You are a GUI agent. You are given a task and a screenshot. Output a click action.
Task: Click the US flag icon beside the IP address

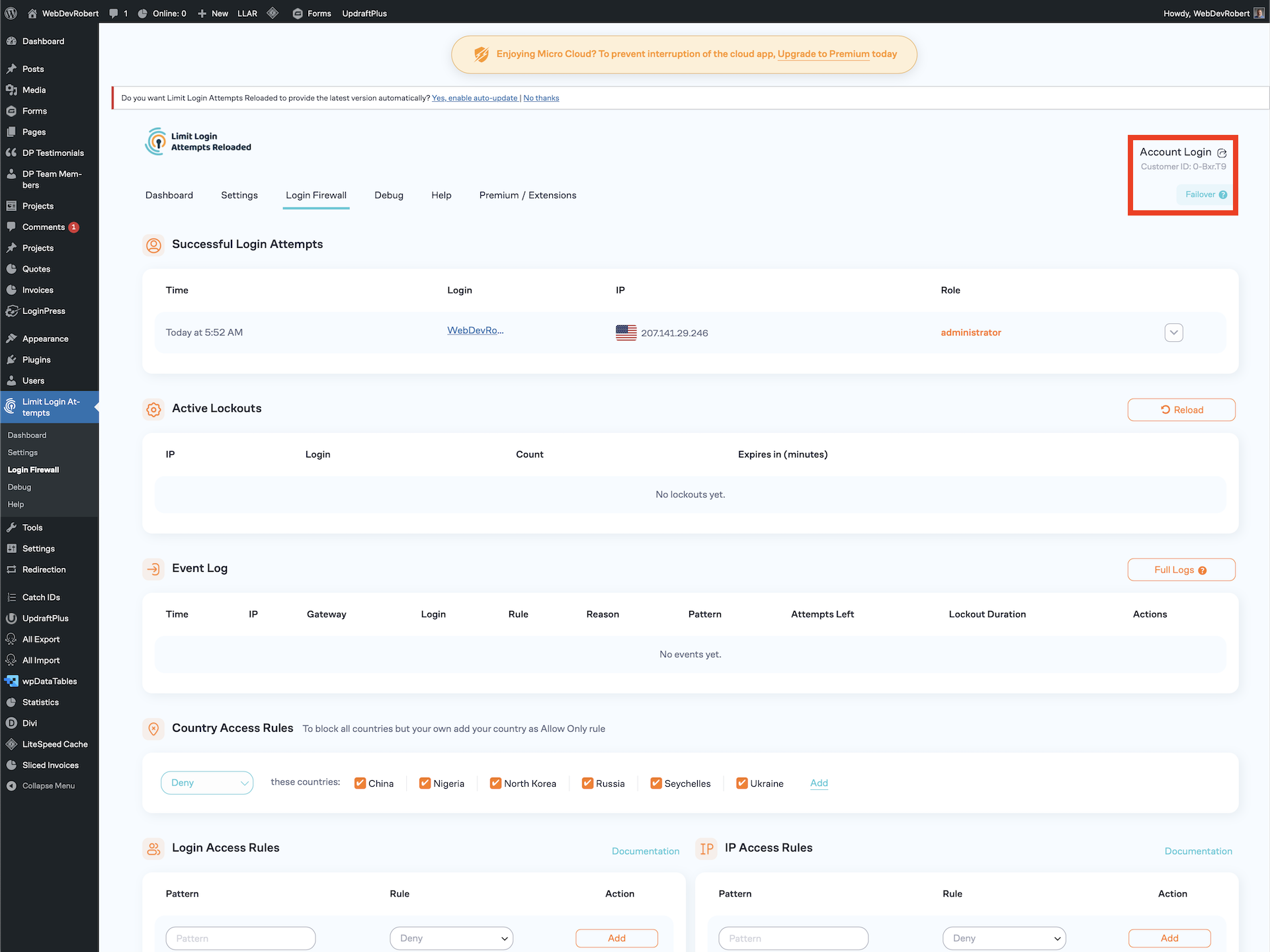pyautogui.click(x=626, y=333)
